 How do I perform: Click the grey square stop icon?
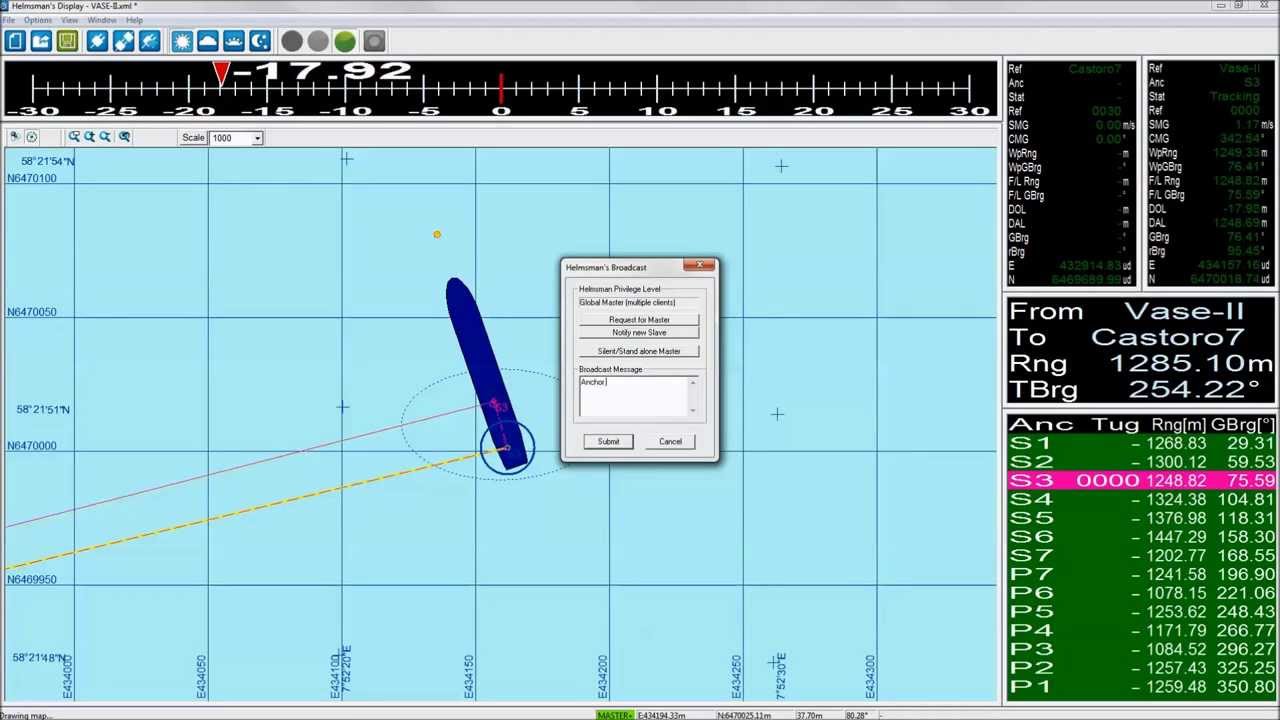[374, 41]
